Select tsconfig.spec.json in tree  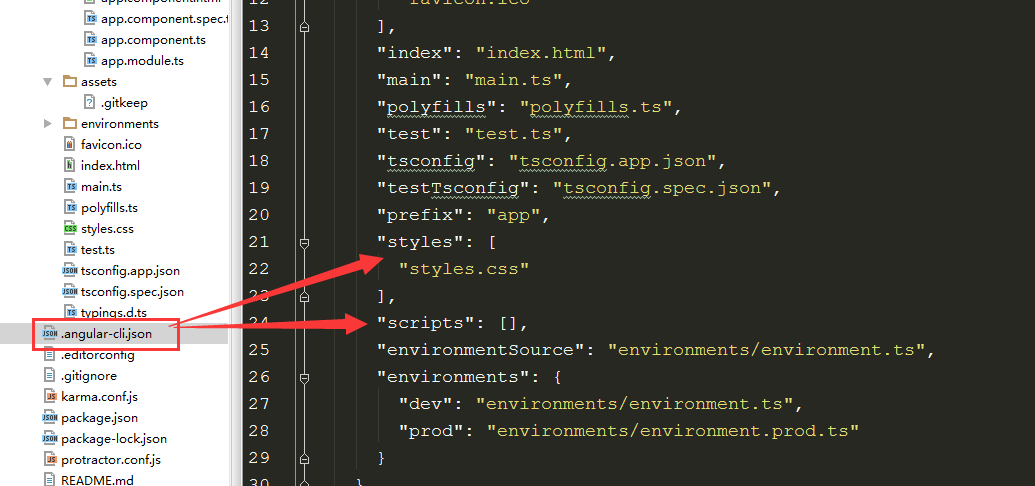click(133, 292)
